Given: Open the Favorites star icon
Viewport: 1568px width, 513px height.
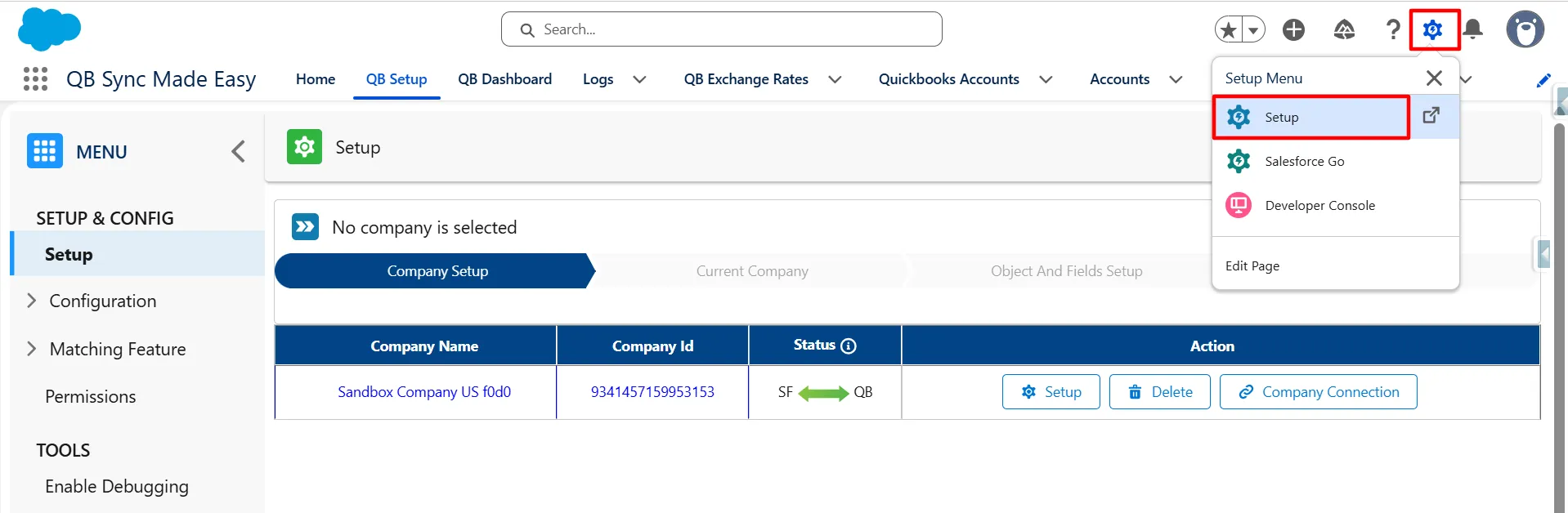Looking at the screenshot, I should pos(1228,30).
